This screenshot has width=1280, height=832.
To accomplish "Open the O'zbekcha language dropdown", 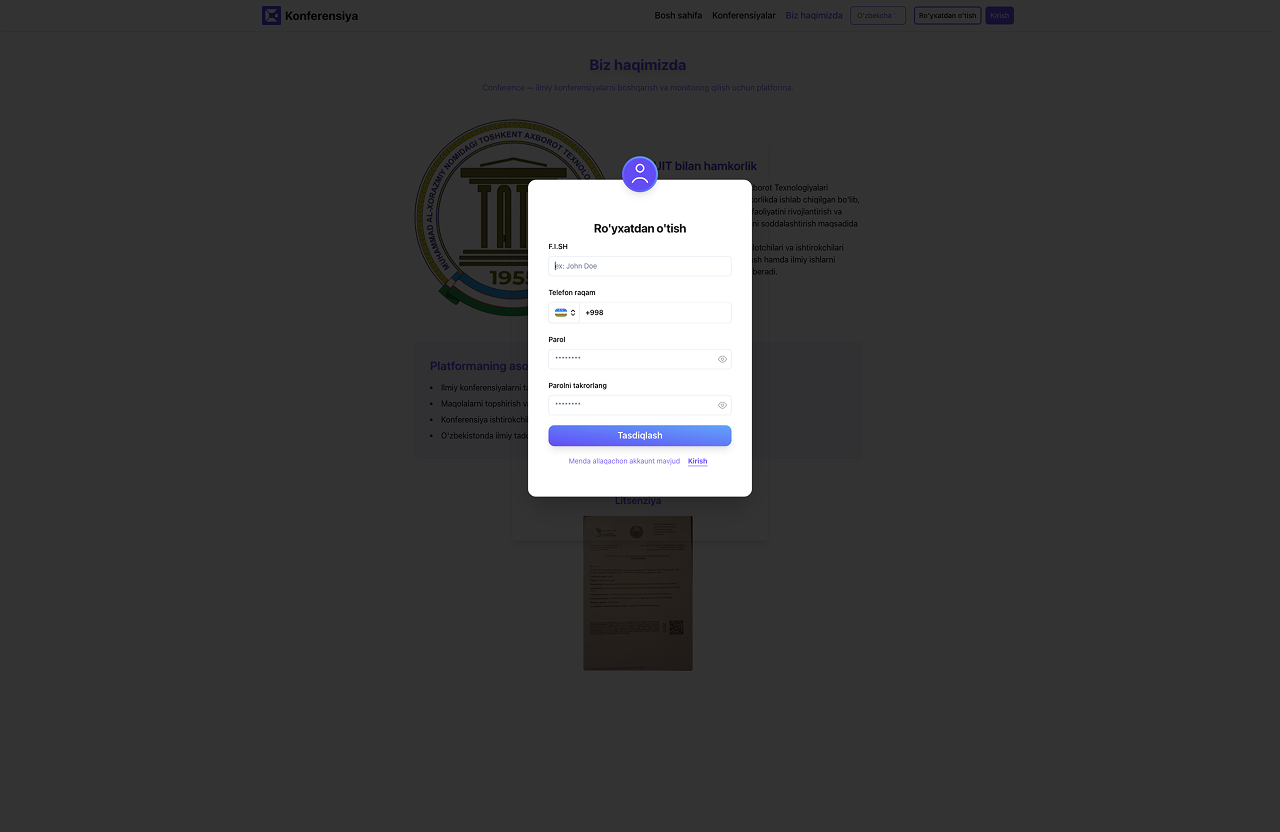I will [x=878, y=15].
